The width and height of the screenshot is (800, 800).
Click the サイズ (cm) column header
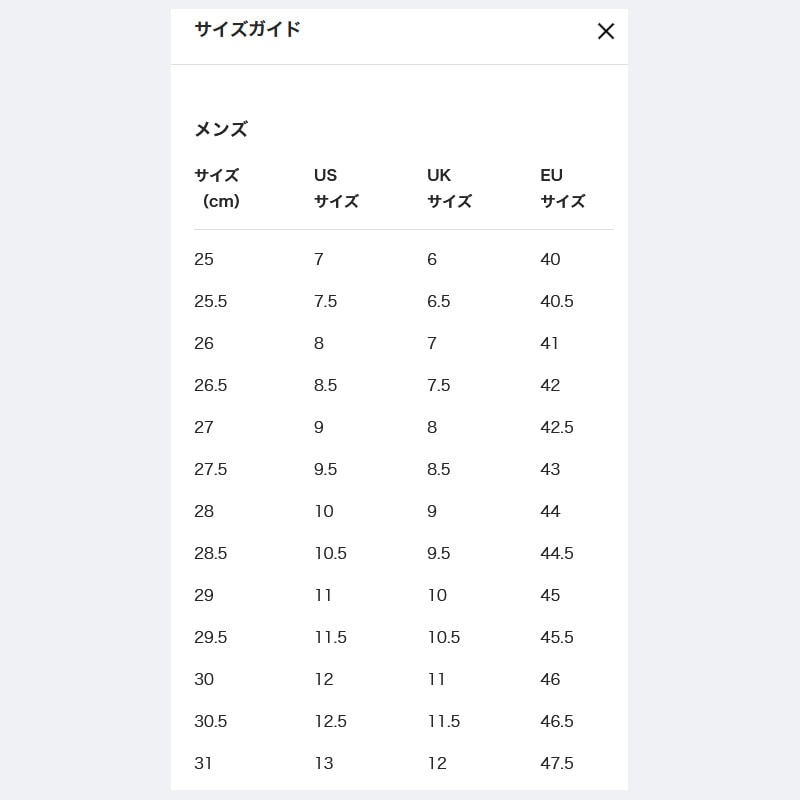[x=218, y=188]
